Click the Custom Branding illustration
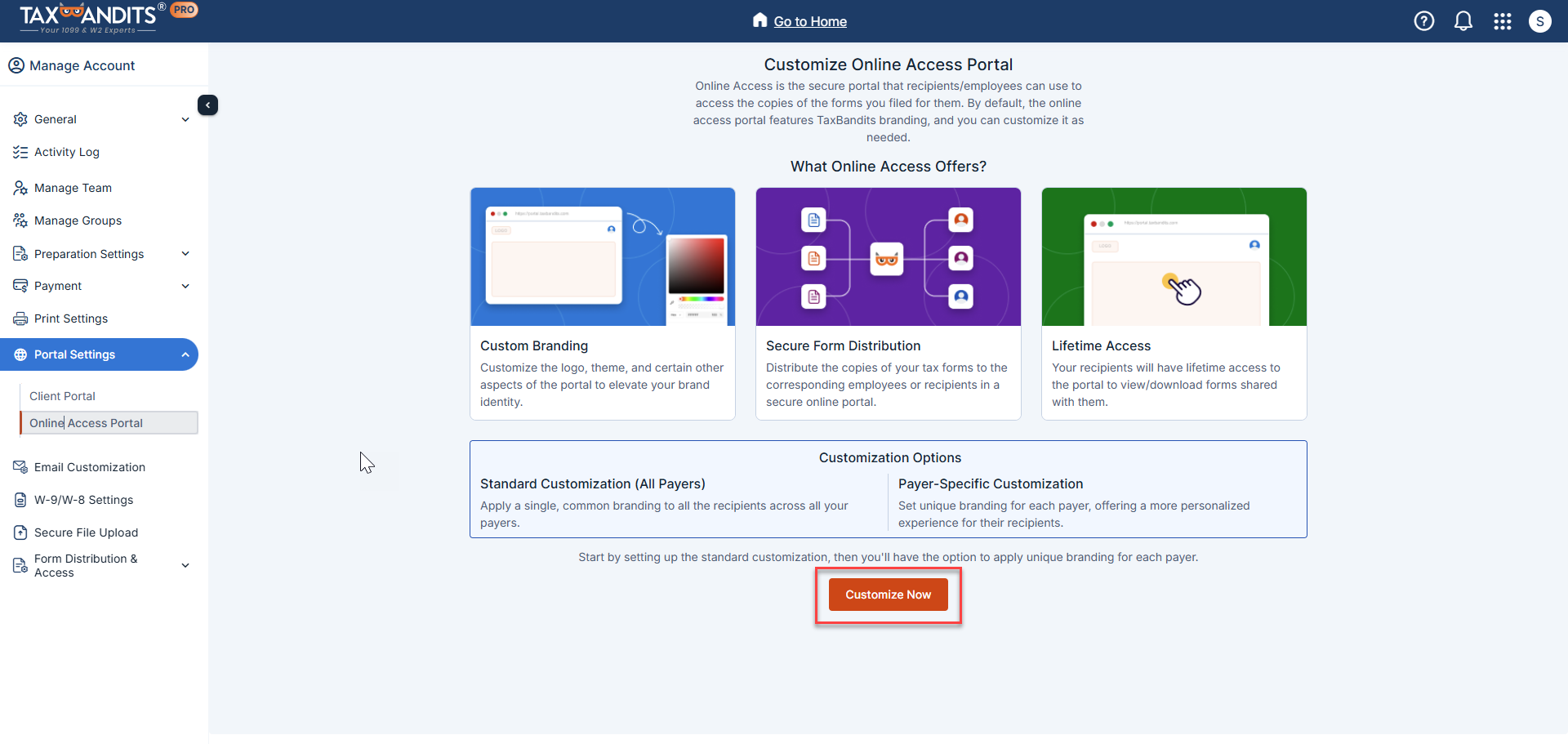This screenshot has height=744, width=1568. point(603,256)
